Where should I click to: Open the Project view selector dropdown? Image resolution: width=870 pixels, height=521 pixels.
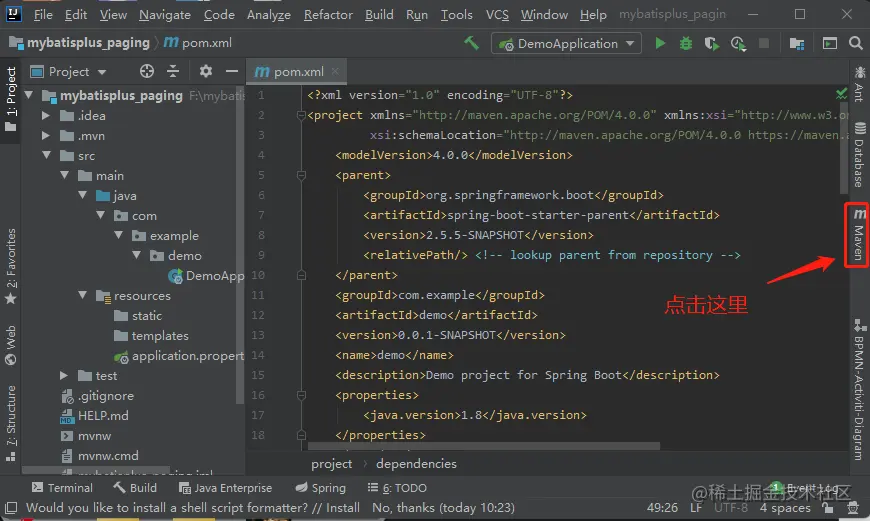tap(68, 72)
